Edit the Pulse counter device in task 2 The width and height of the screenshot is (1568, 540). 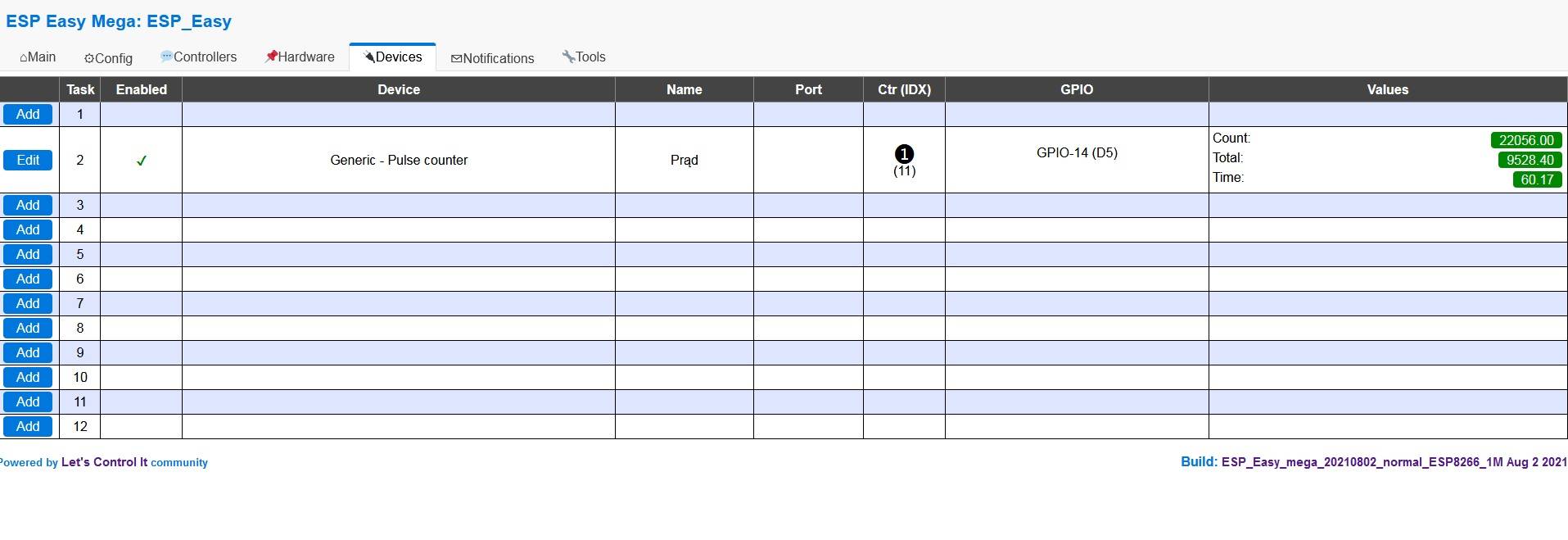[28, 160]
